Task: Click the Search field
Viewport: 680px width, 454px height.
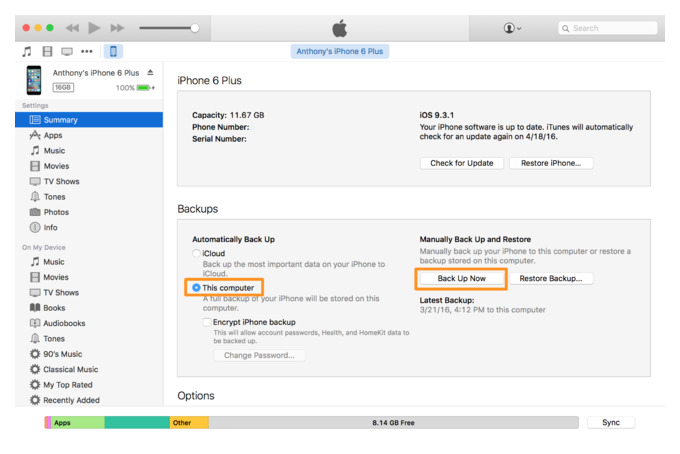Action: [608, 28]
